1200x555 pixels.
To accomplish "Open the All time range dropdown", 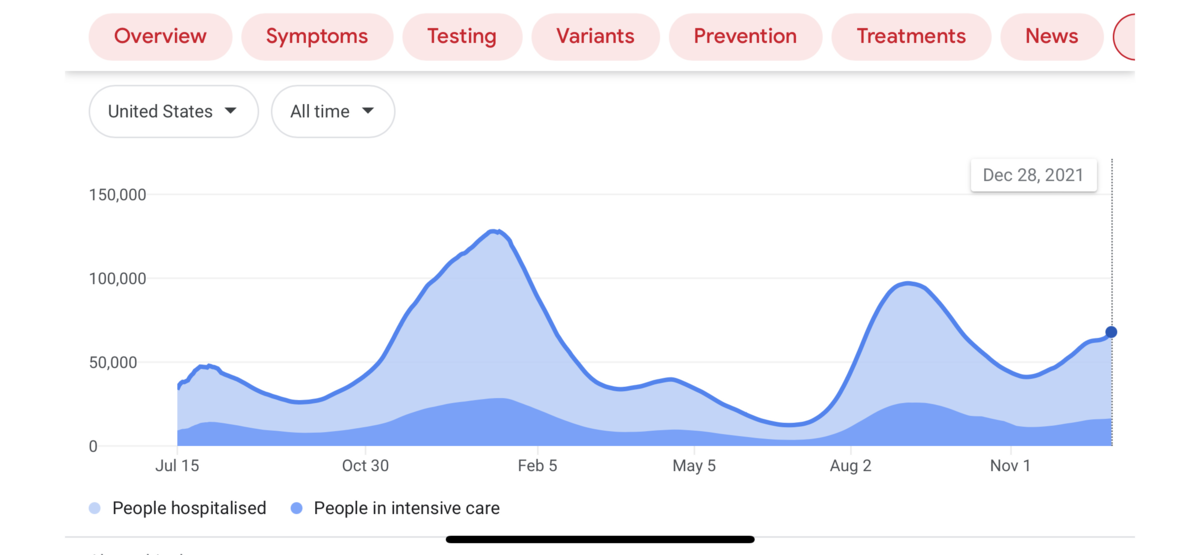I will 332,111.
